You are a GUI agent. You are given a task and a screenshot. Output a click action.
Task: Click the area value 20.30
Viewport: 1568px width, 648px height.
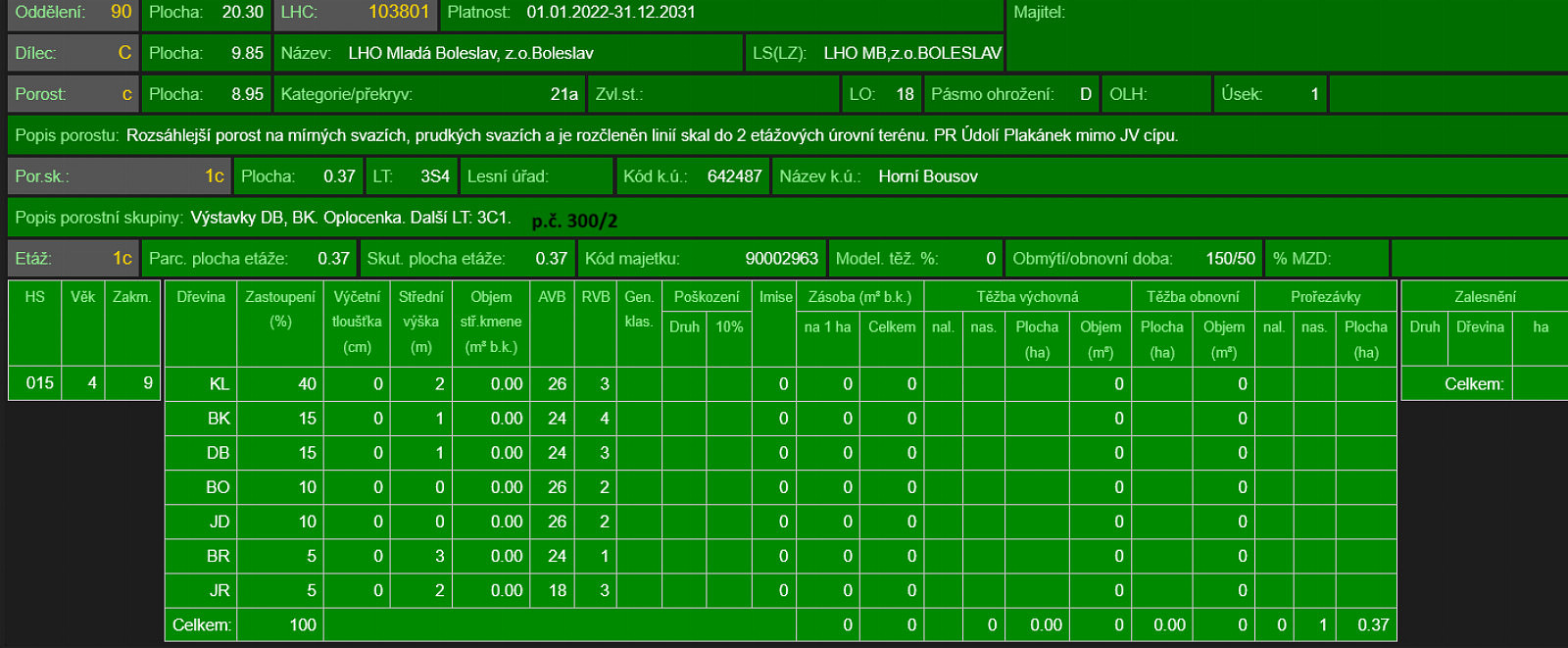click(x=242, y=12)
